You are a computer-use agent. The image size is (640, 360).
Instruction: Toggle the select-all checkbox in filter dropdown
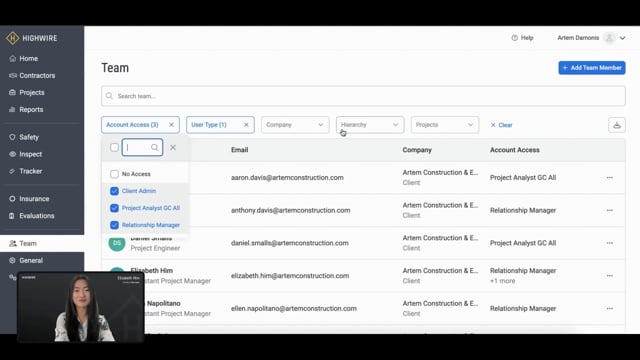pos(114,147)
